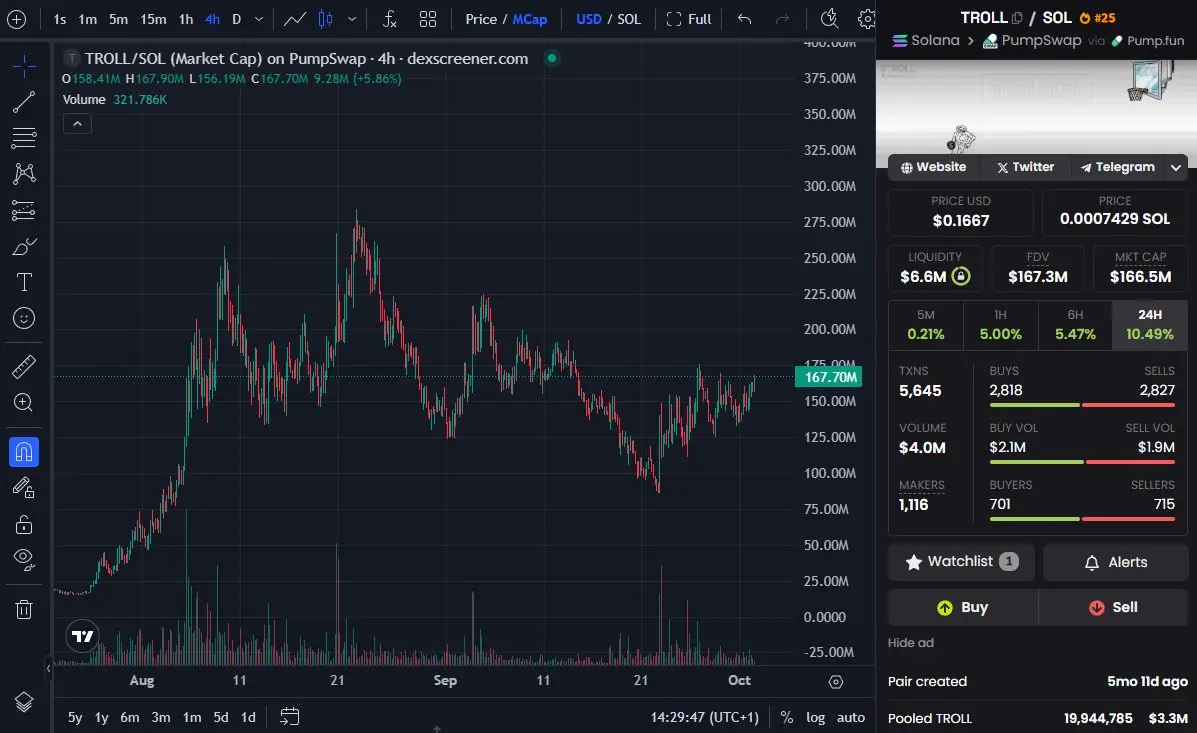Open the TROLL Twitter link
1197x733 pixels.
(1025, 167)
